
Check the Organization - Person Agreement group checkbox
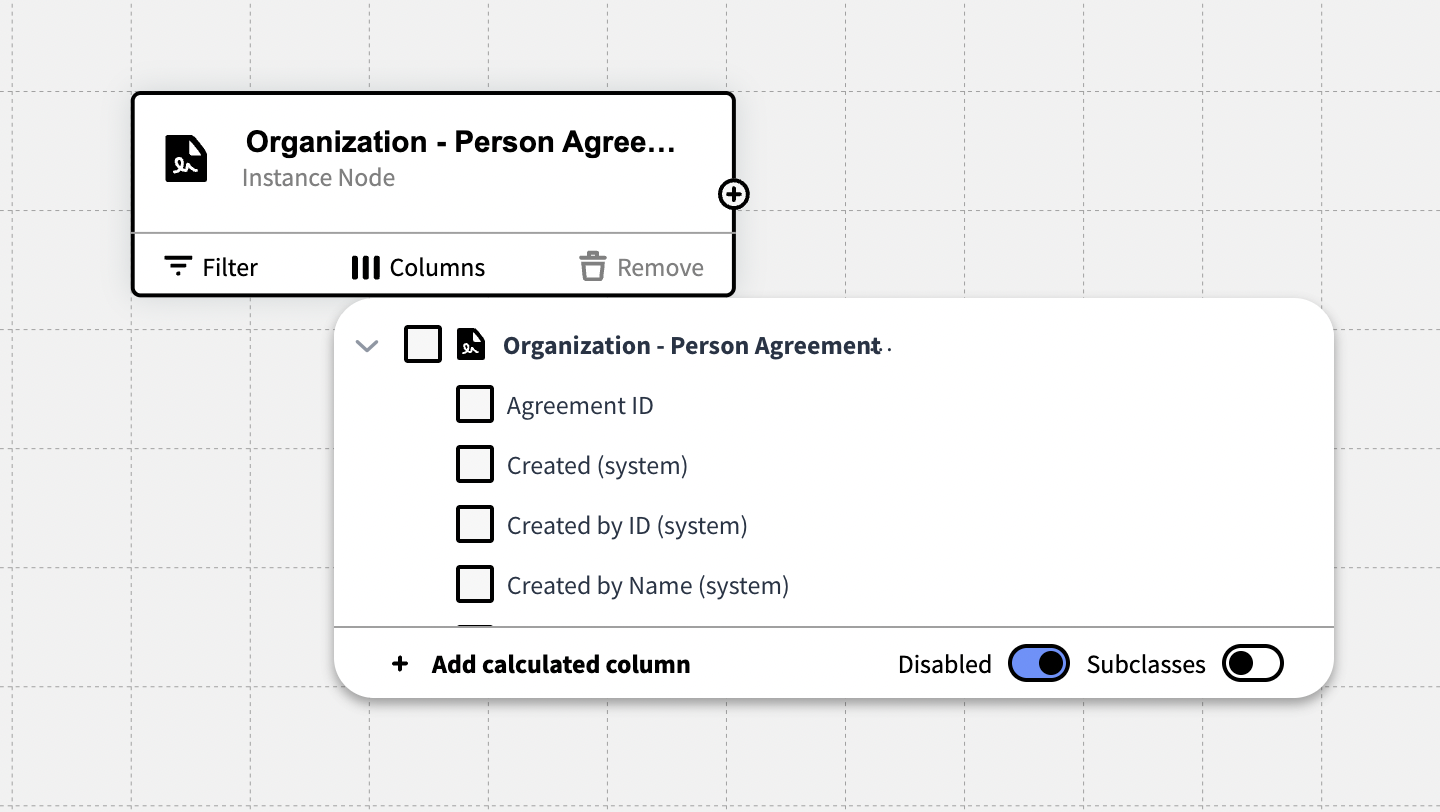(x=423, y=345)
